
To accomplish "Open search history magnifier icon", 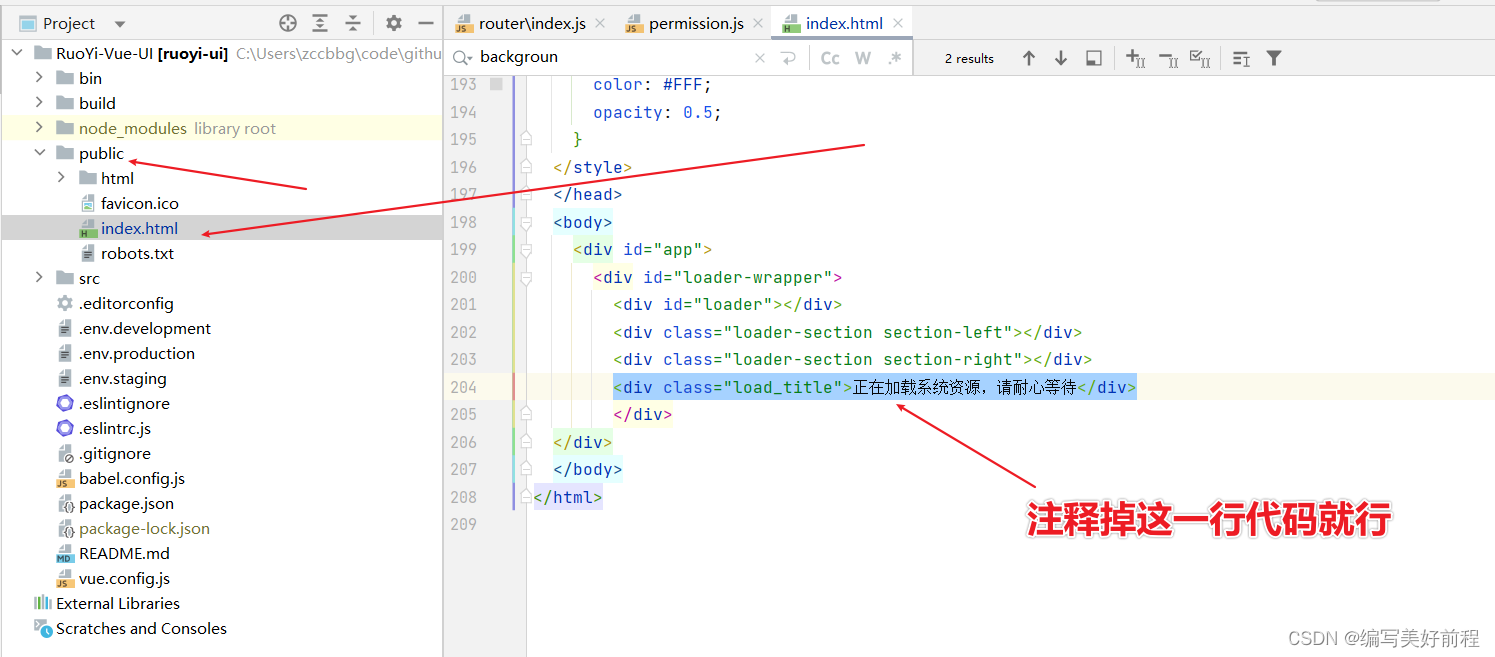I will click(462, 58).
